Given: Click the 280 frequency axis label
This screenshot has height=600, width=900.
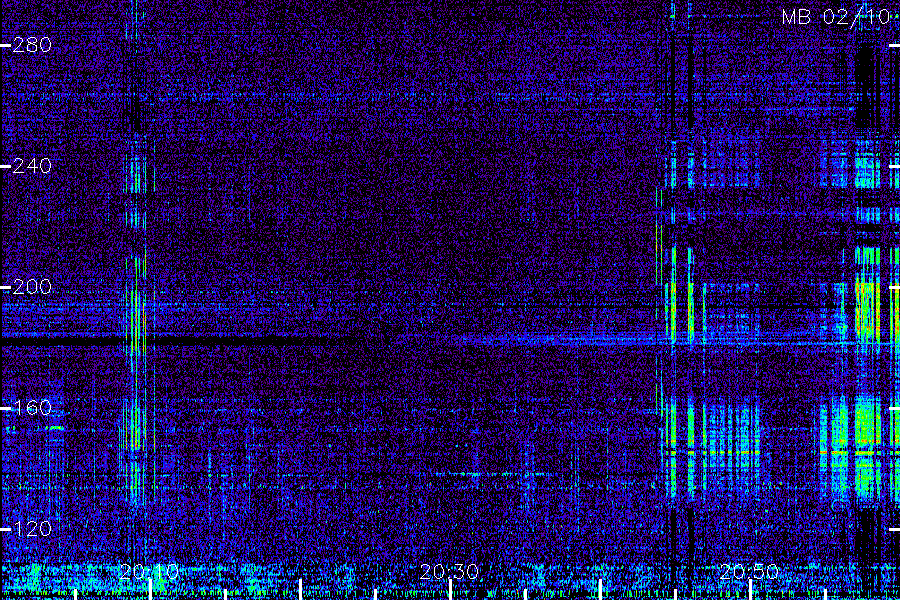Looking at the screenshot, I should coord(32,45).
